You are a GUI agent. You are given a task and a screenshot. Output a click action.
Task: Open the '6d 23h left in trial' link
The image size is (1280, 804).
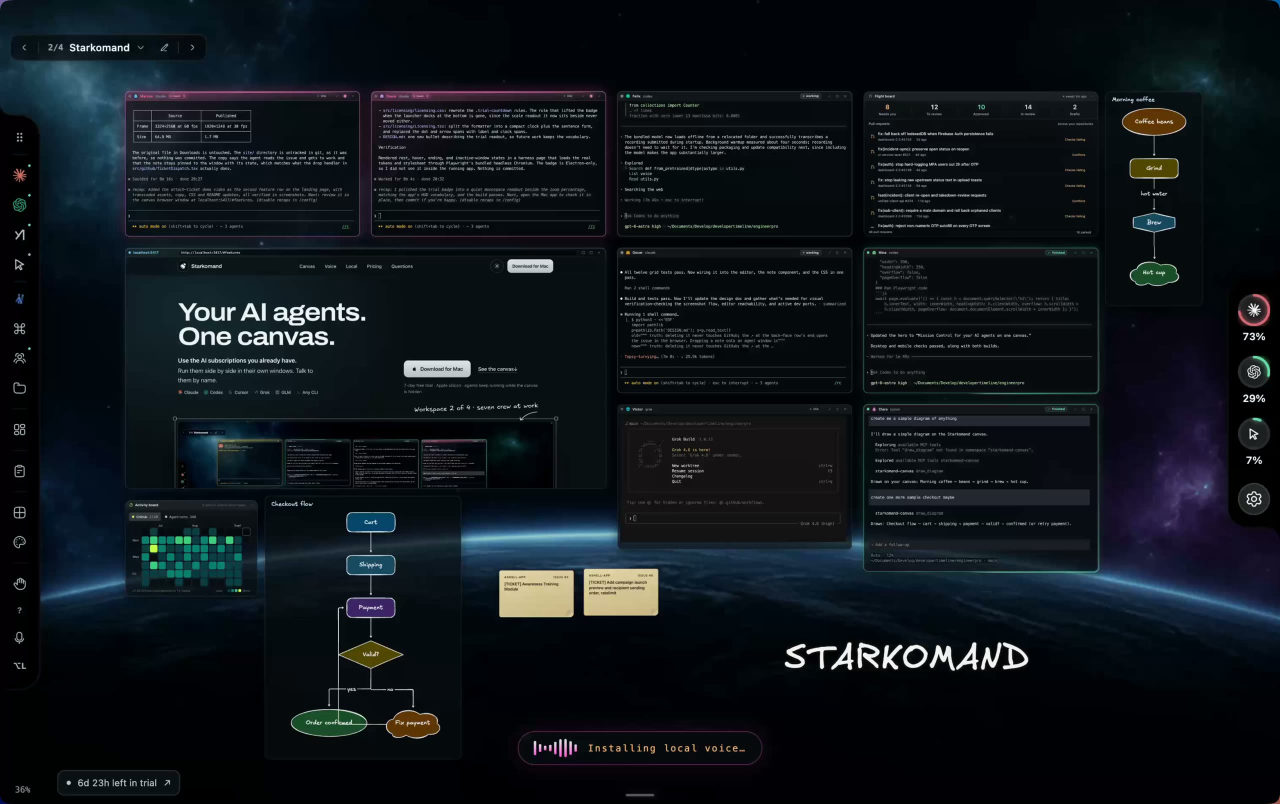click(118, 783)
